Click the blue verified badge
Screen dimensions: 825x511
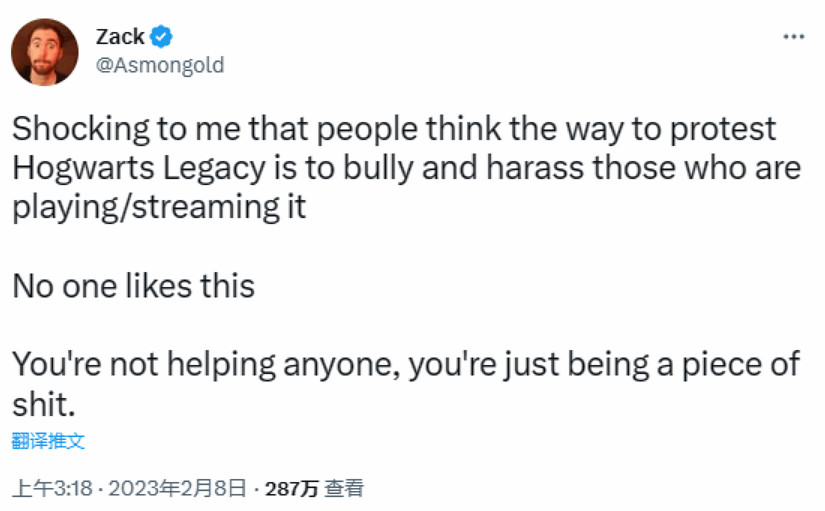tap(162, 37)
